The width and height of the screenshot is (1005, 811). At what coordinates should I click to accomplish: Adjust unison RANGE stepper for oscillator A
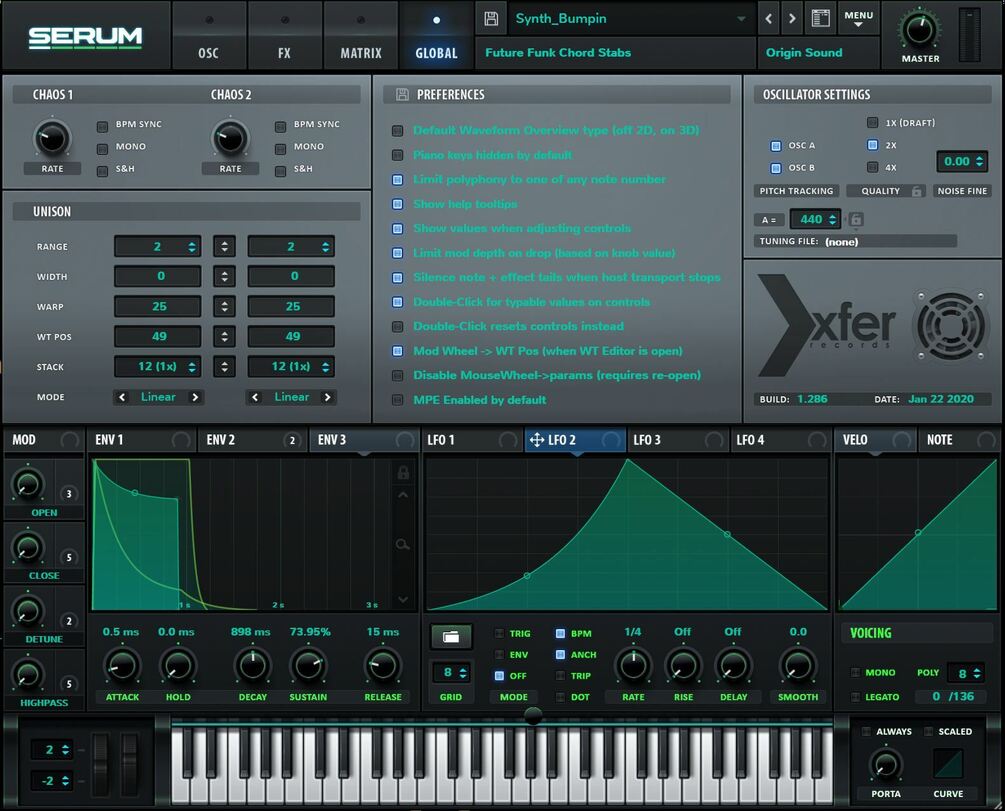(191, 247)
